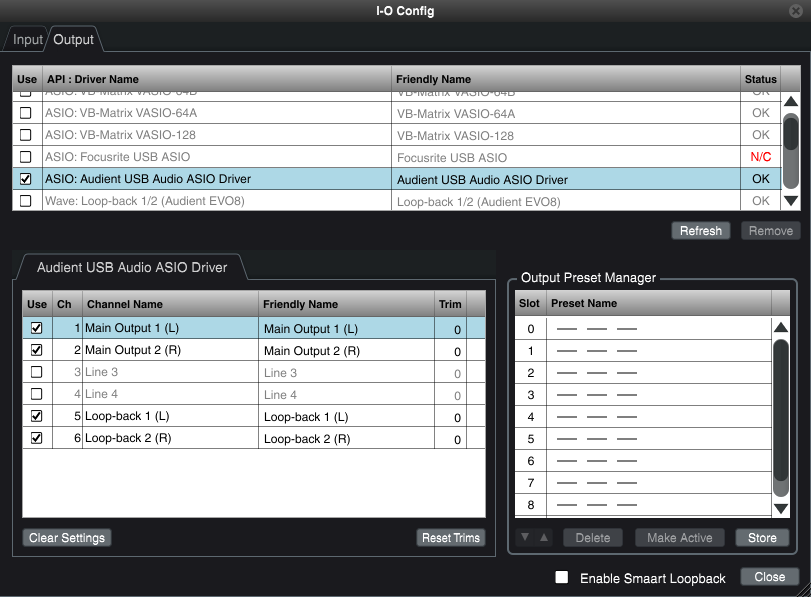Select preset slot 7 row
The image size is (811, 597).
(643, 483)
